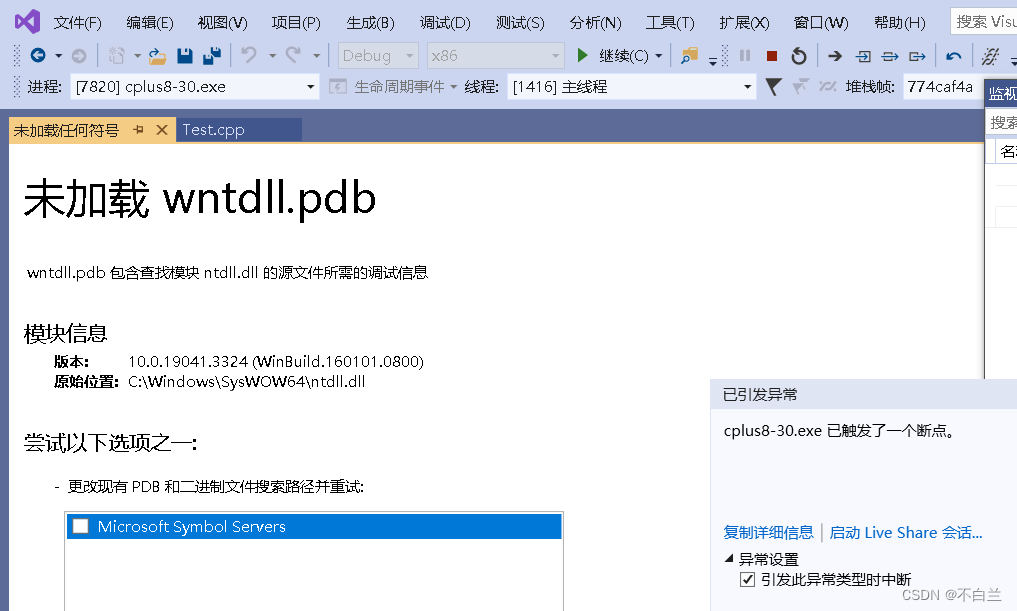
Task: Check the Microsoft Symbol Servers checkbox
Action: (80, 526)
